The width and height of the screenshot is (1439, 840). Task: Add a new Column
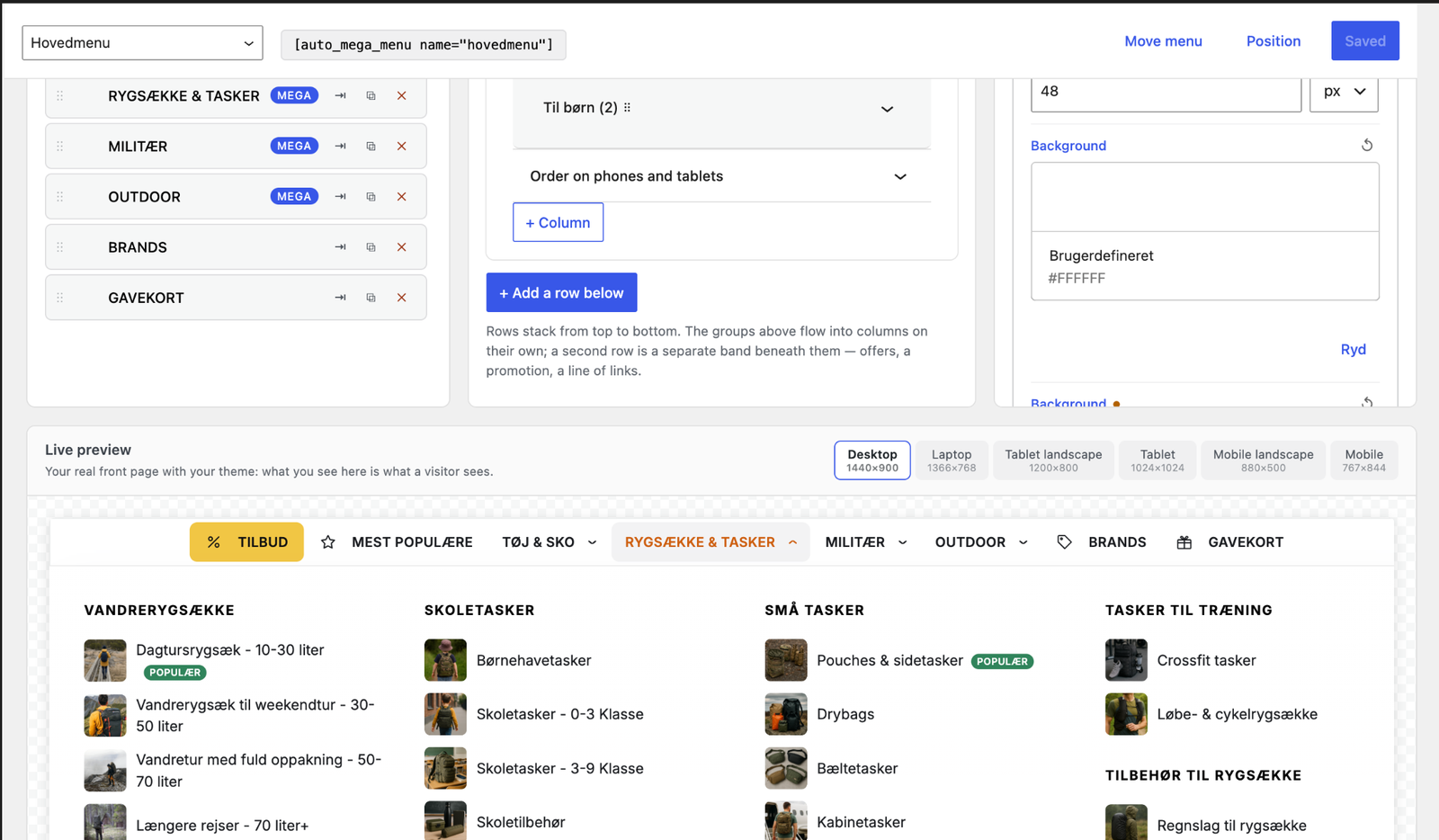[558, 222]
